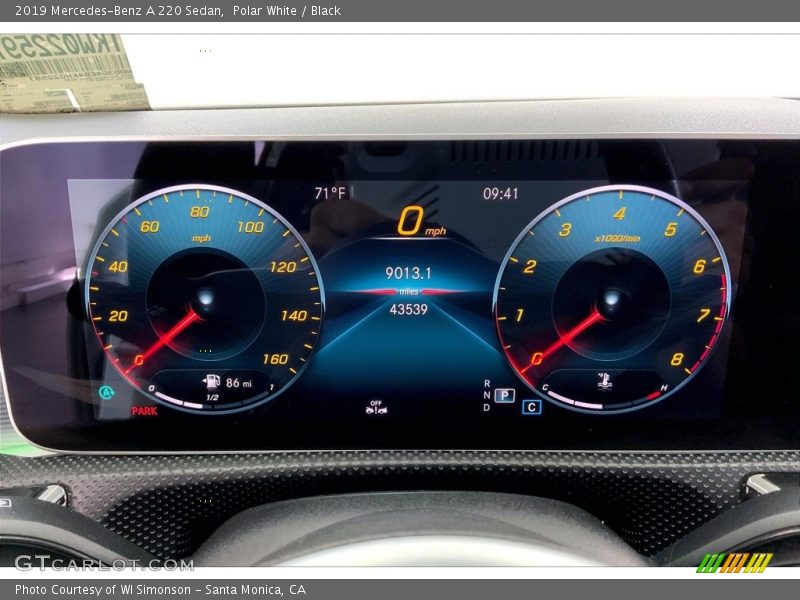Click the blue C drive mode indicator
This screenshot has width=800, height=600.
pyautogui.click(x=531, y=407)
